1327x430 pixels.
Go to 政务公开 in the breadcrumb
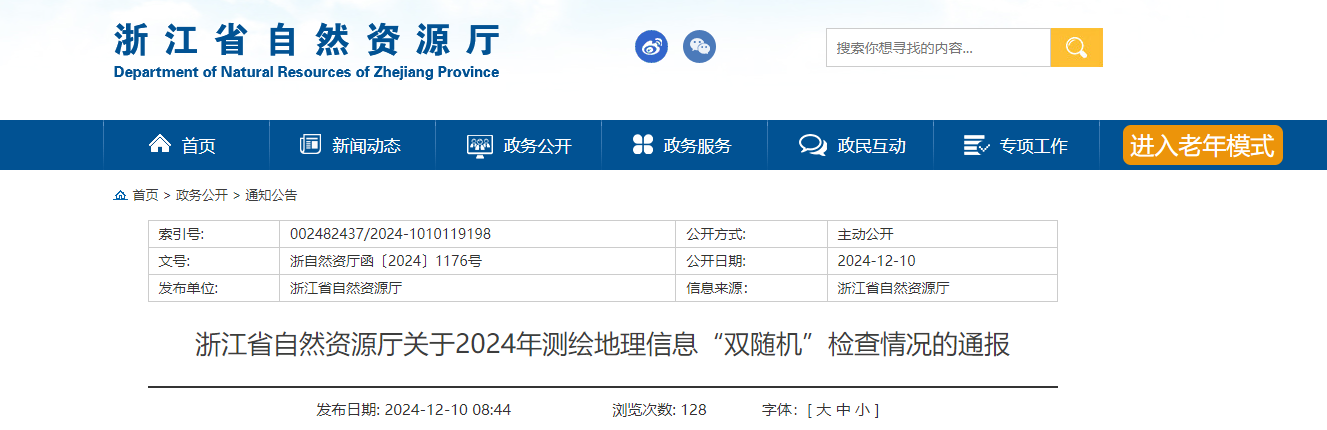click(202, 195)
